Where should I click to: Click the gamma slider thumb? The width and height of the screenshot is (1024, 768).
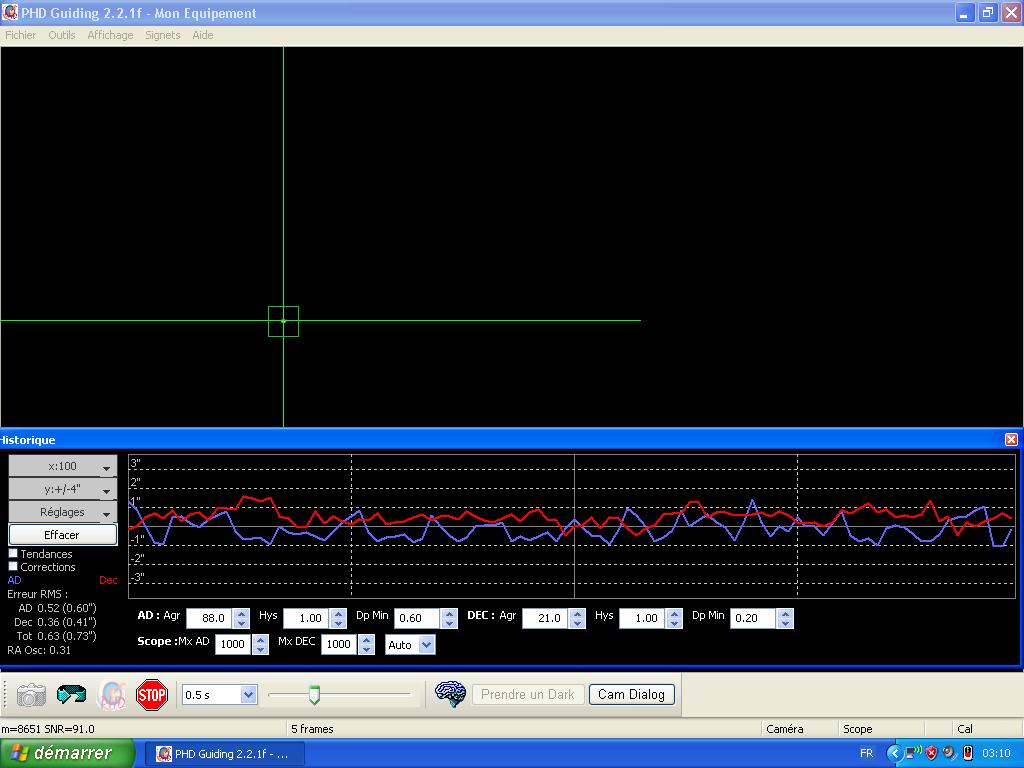[x=314, y=695]
